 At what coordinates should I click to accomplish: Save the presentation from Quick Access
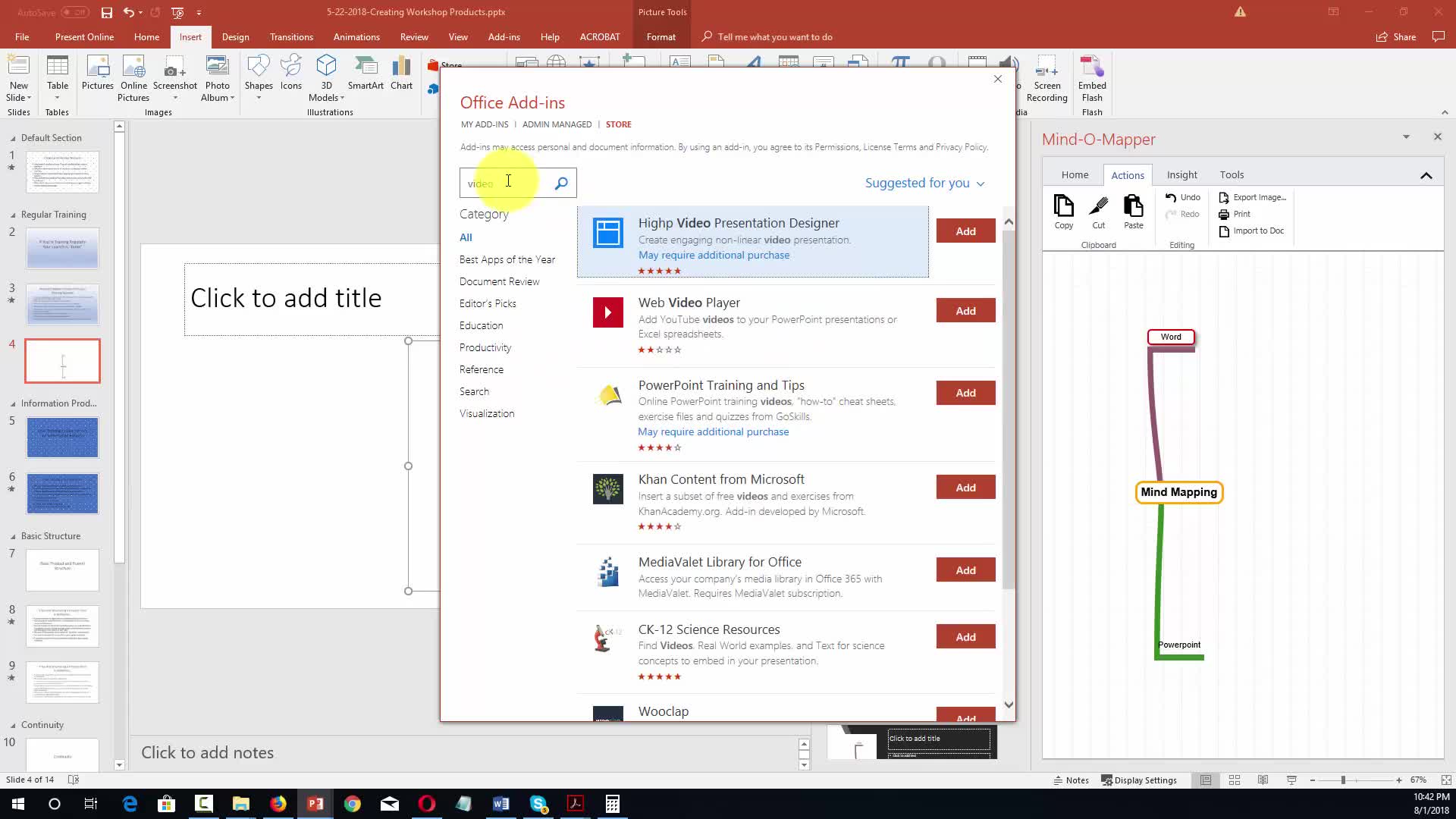[107, 12]
